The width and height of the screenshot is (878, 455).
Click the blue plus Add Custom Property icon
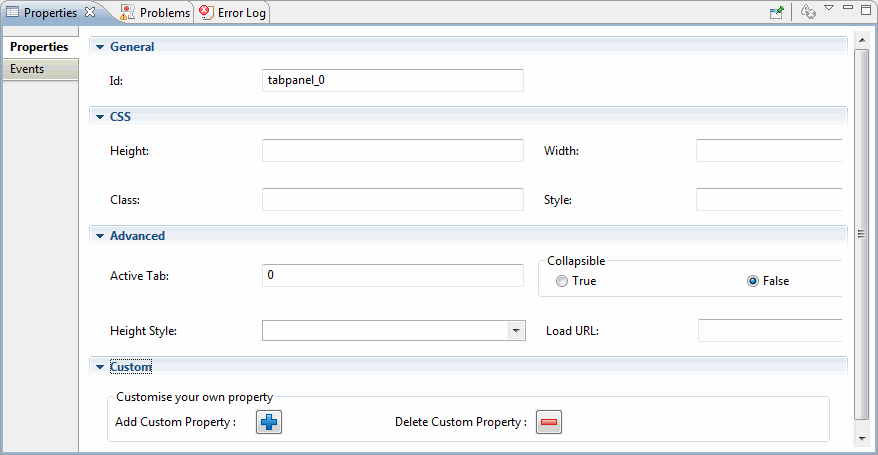click(x=269, y=422)
